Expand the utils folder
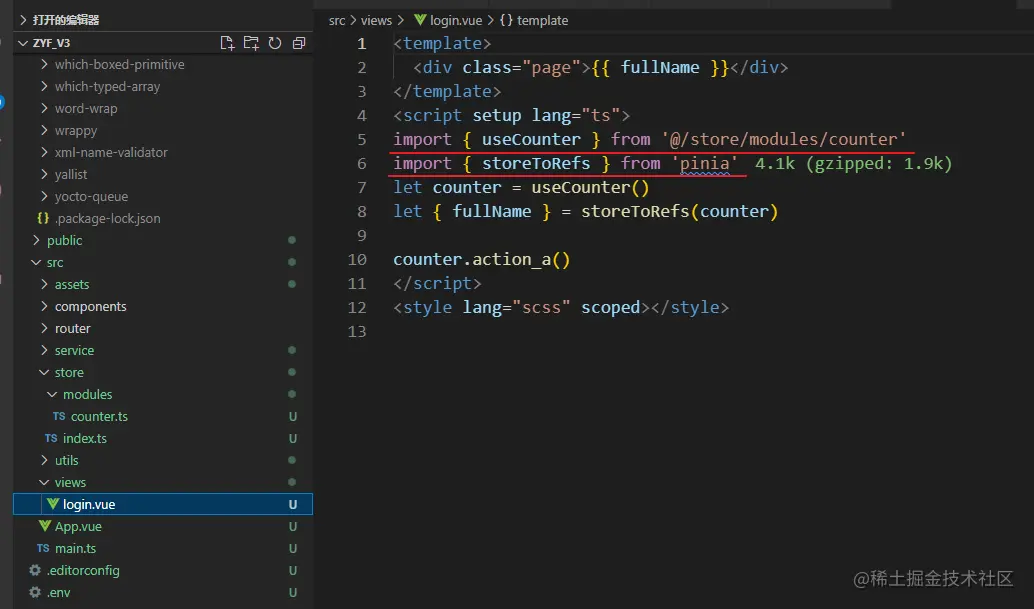Screen dimensions: 1034x609 44,460
